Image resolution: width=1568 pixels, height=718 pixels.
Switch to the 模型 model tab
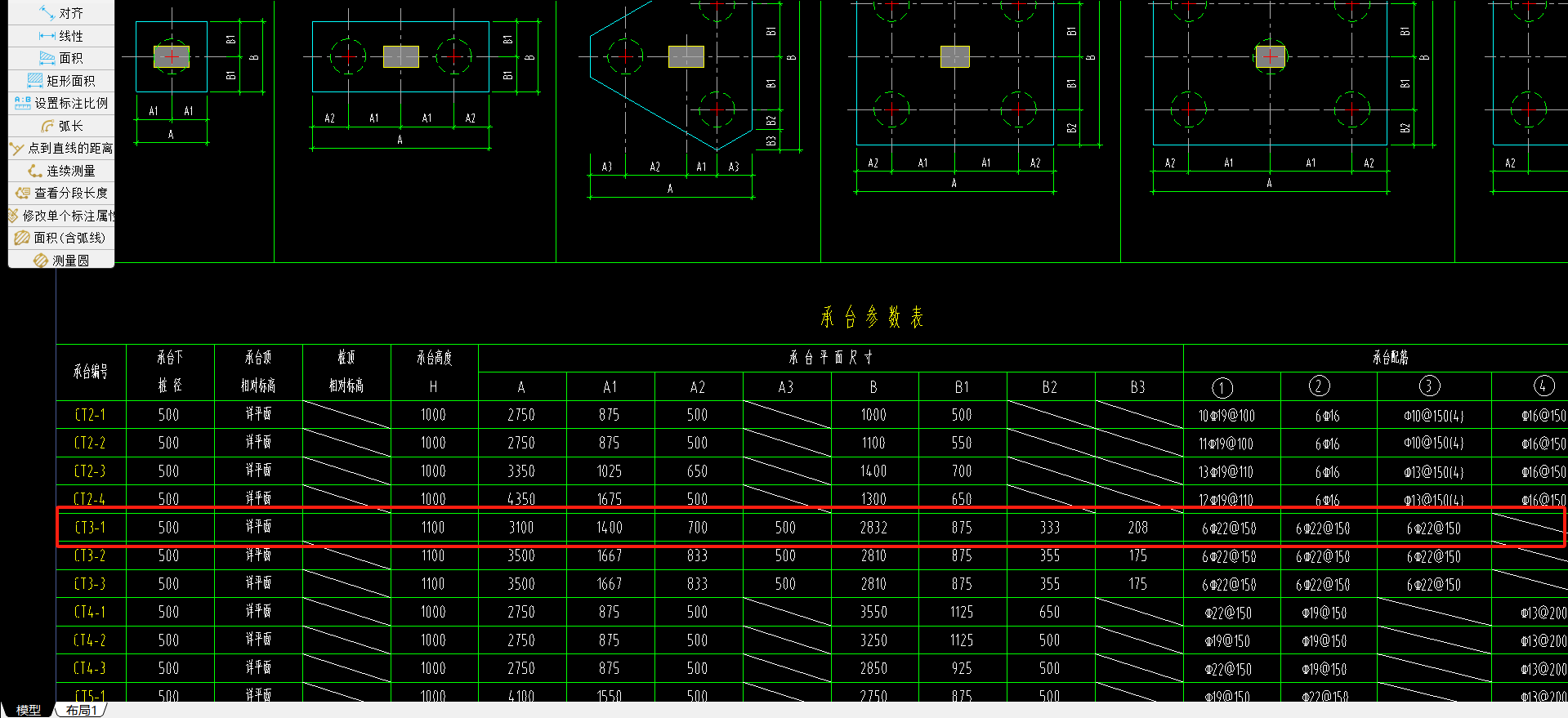[x=29, y=710]
